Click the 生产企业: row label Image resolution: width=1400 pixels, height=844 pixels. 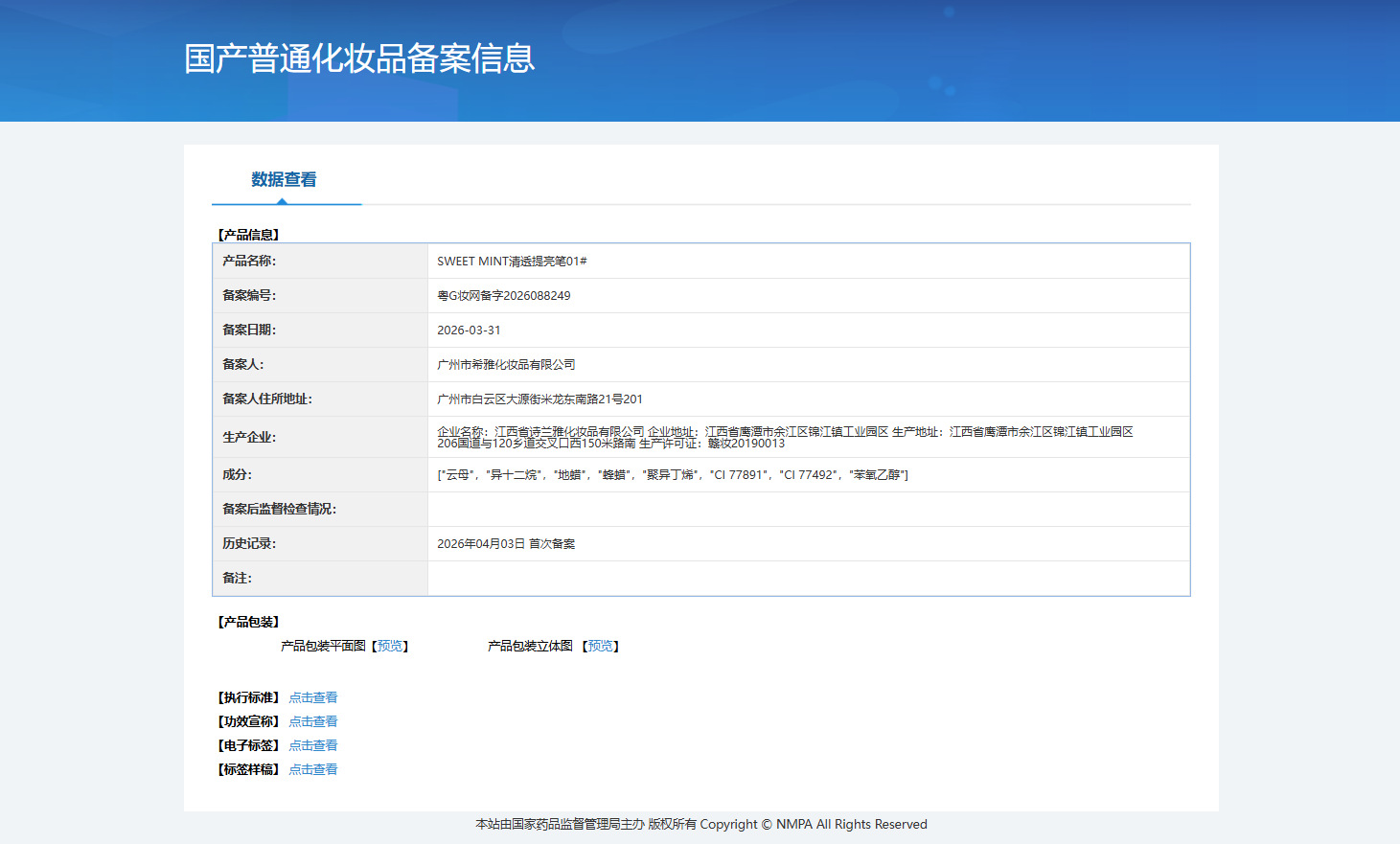(249, 438)
